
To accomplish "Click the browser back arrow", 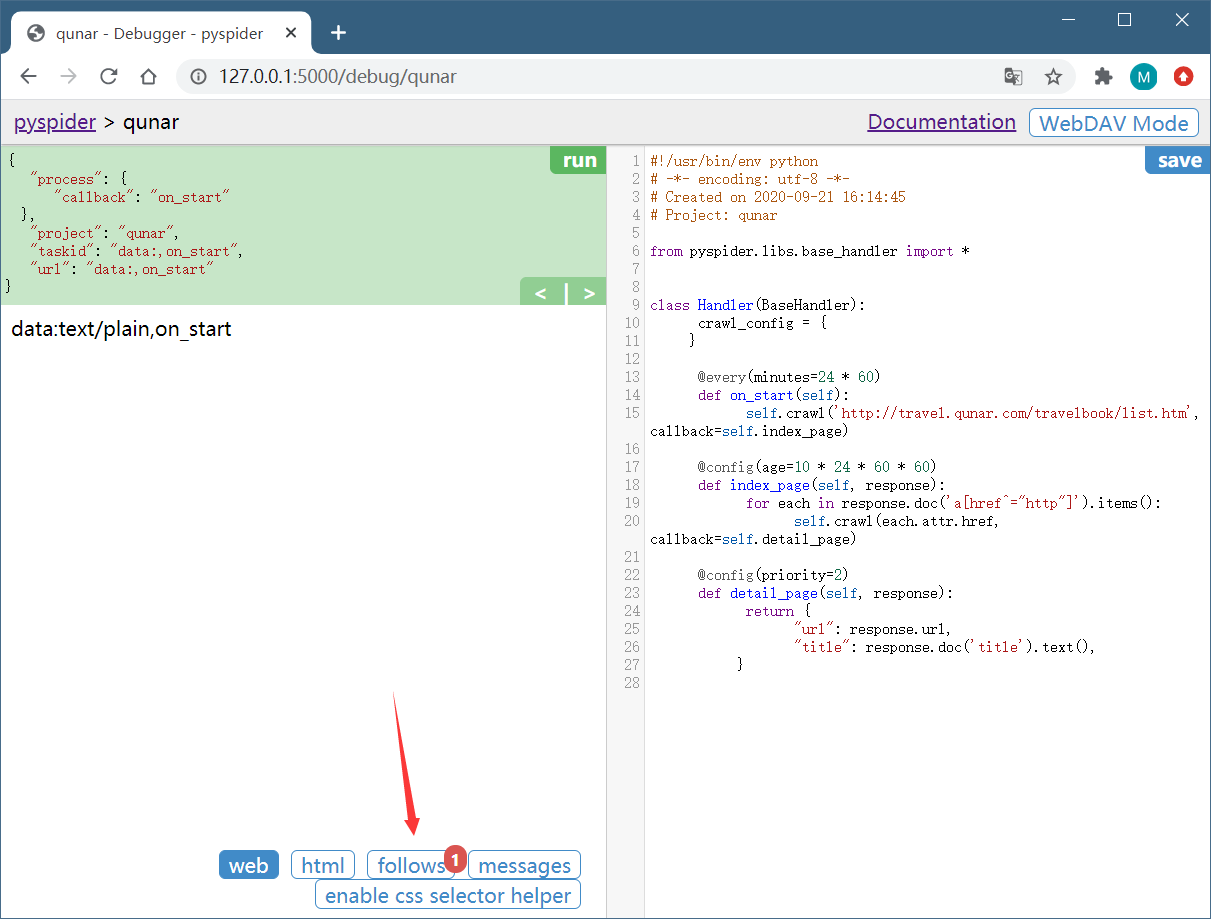I will [x=29, y=77].
